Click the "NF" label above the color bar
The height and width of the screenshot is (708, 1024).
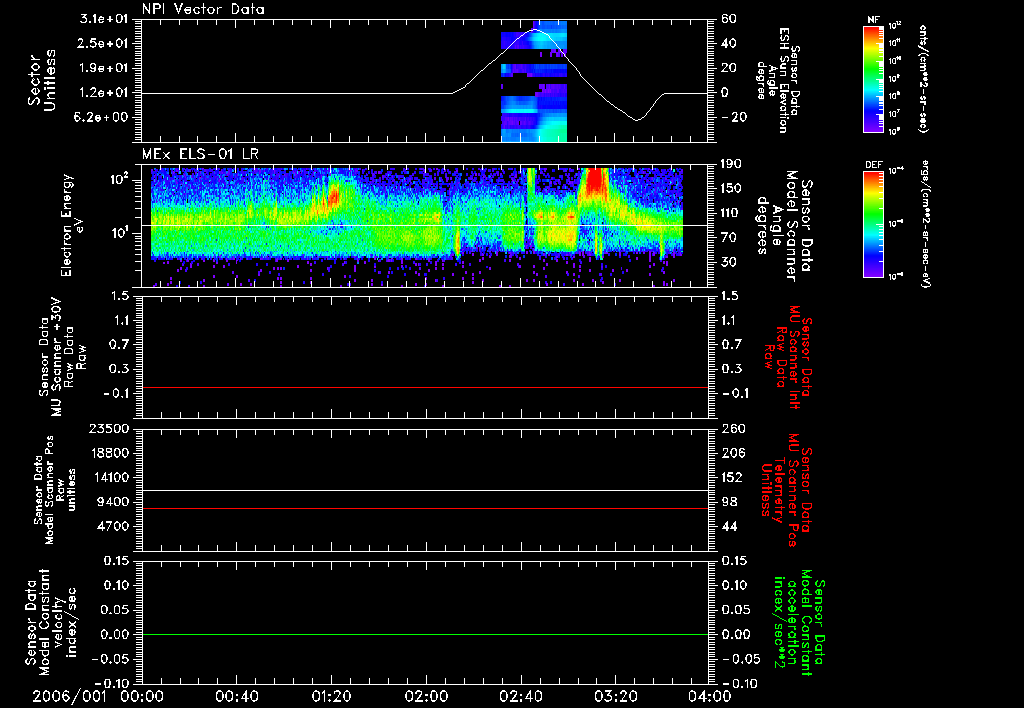[874, 20]
